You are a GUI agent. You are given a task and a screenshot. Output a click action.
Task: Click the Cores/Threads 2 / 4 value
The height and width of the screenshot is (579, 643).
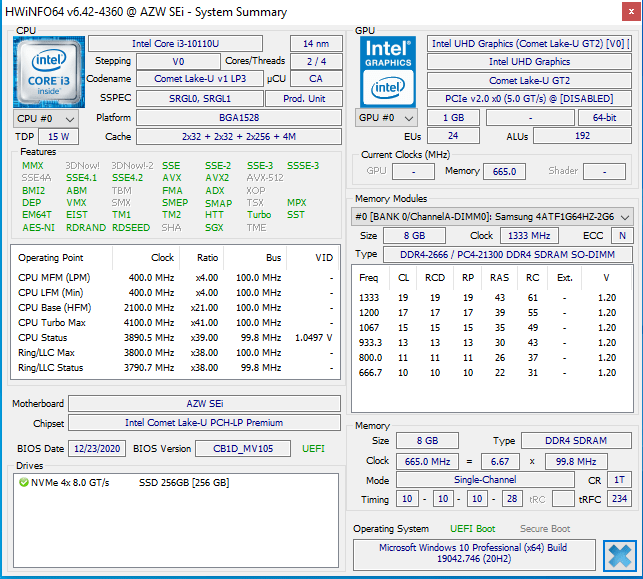point(316,62)
